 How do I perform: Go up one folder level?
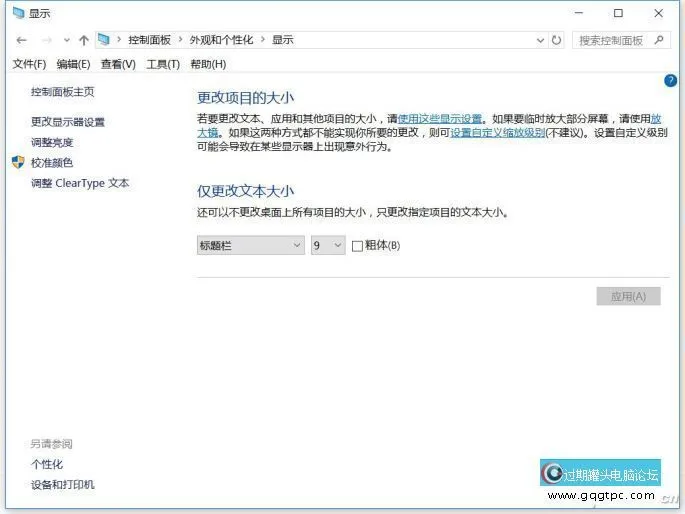click(84, 41)
